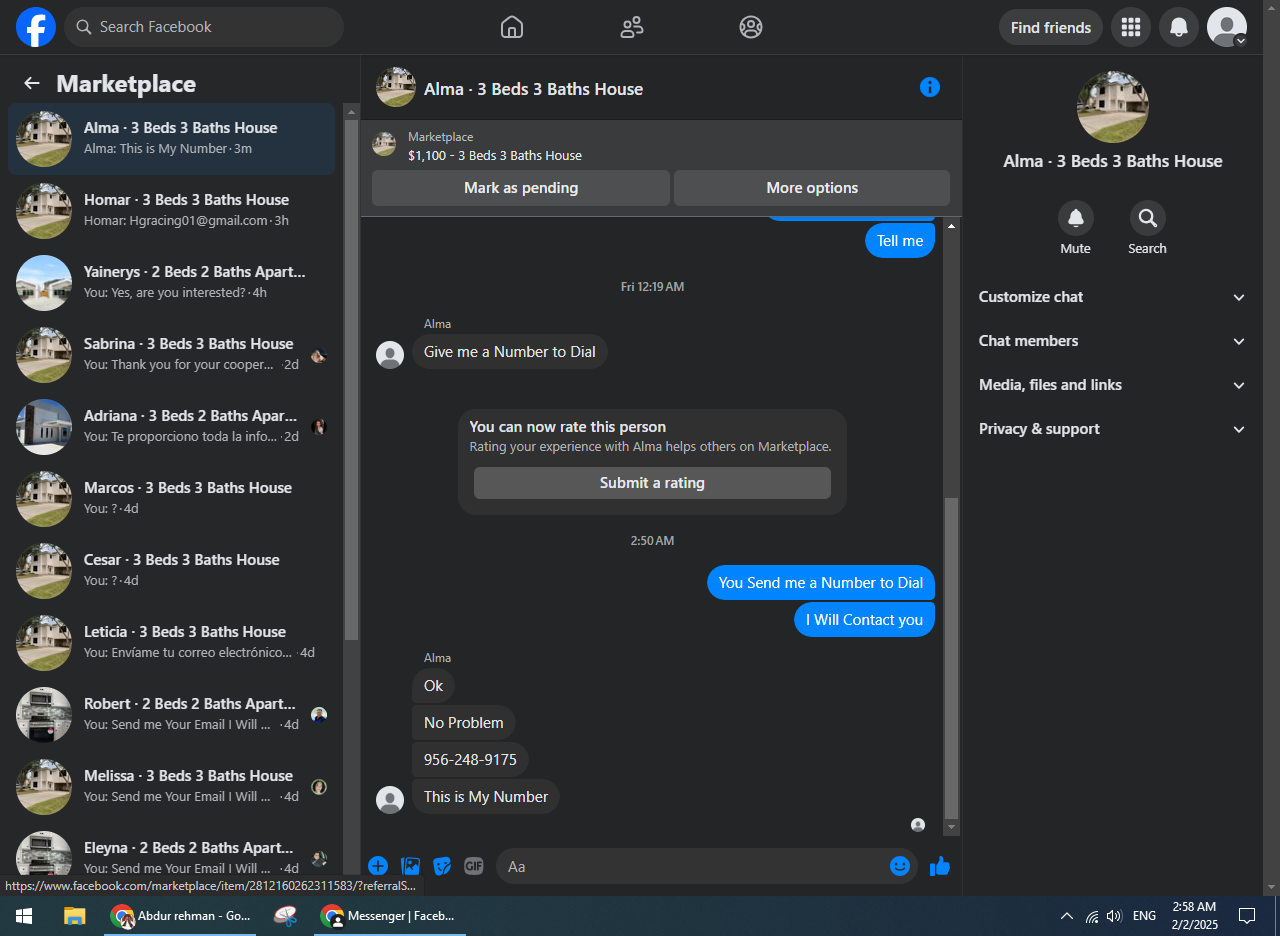This screenshot has width=1280, height=936.
Task: Open Windows Start menu
Action: tap(24, 915)
